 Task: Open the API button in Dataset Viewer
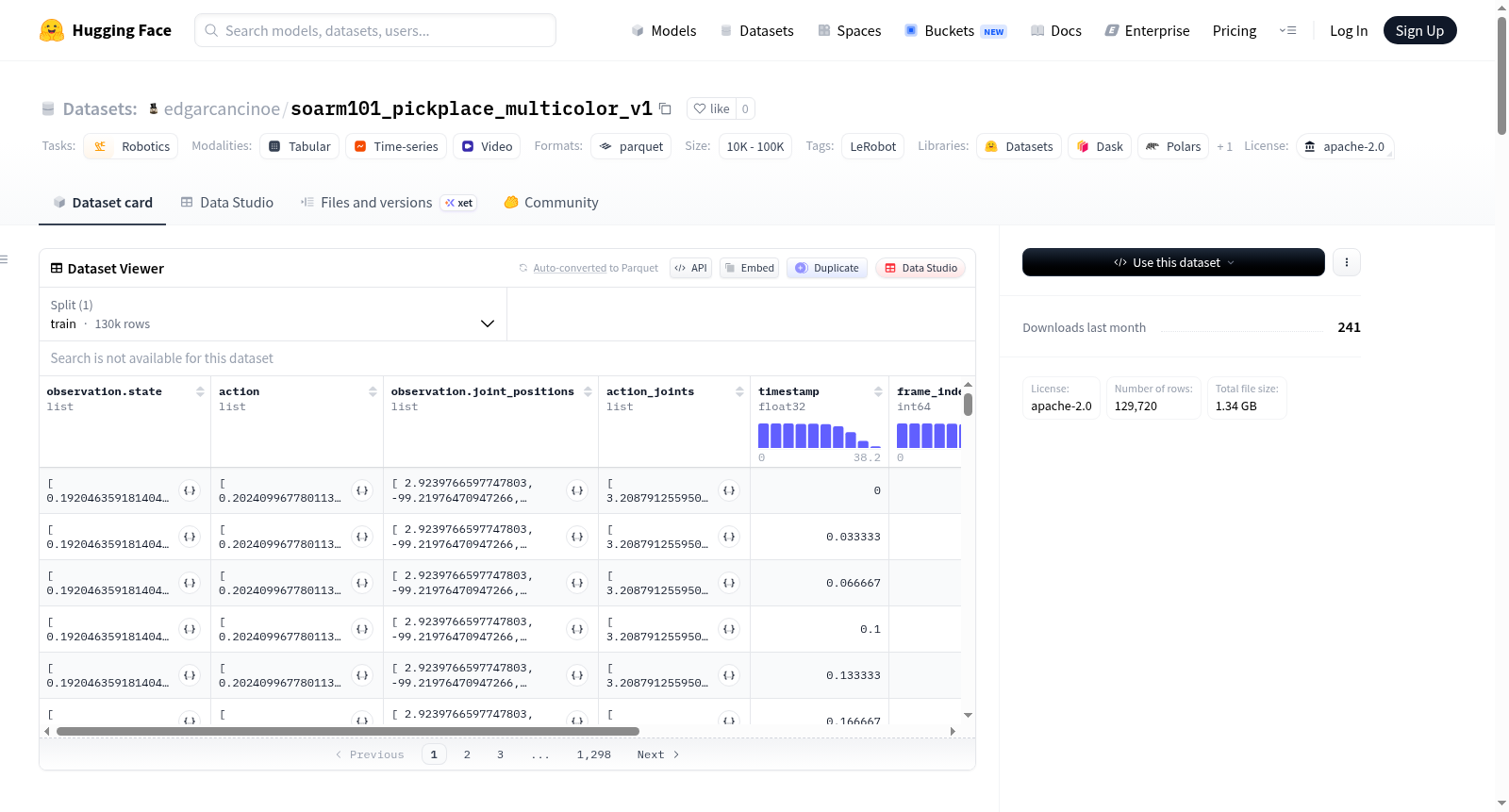(x=690, y=268)
